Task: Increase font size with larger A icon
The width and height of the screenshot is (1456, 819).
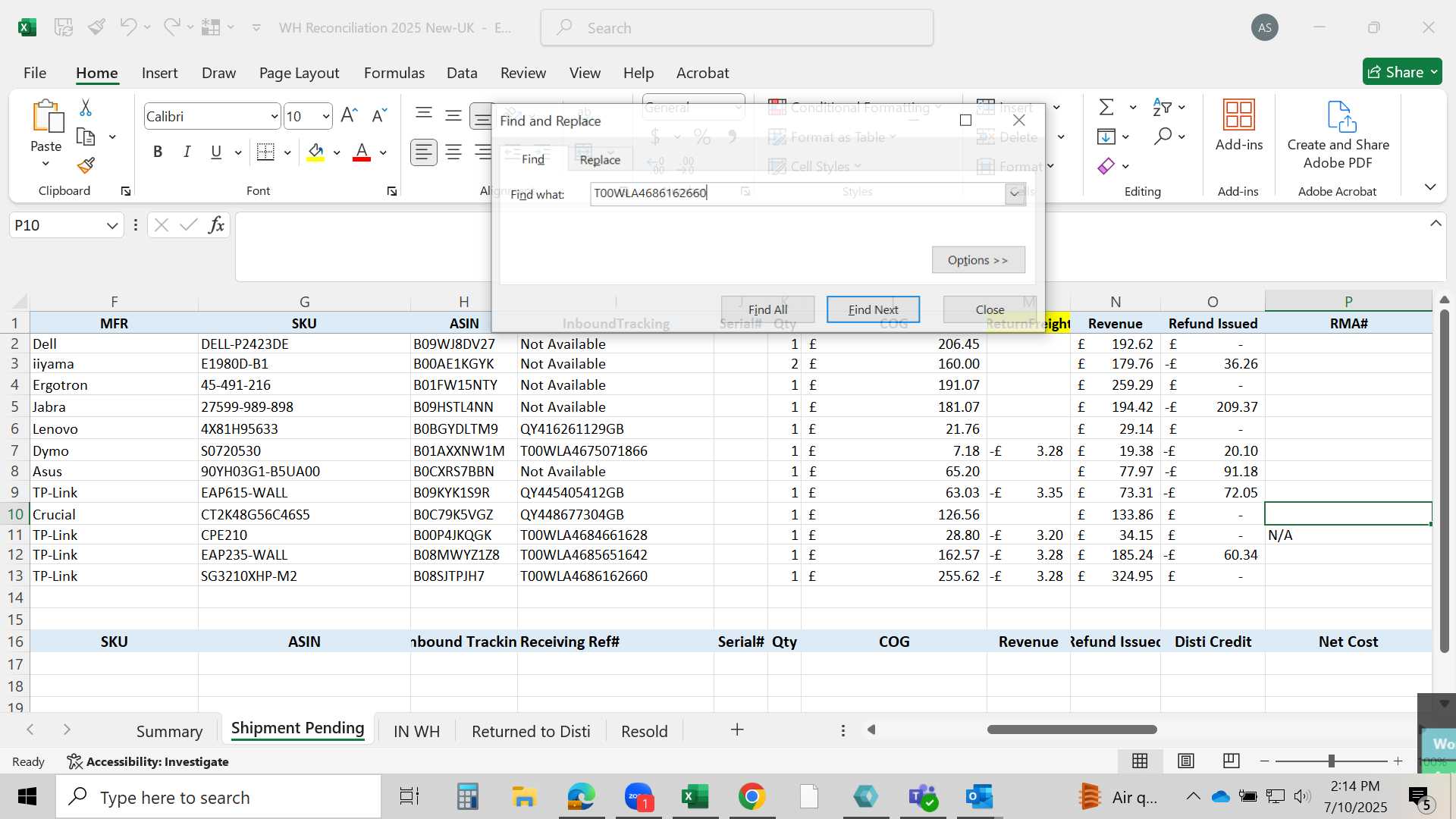Action: [x=349, y=115]
